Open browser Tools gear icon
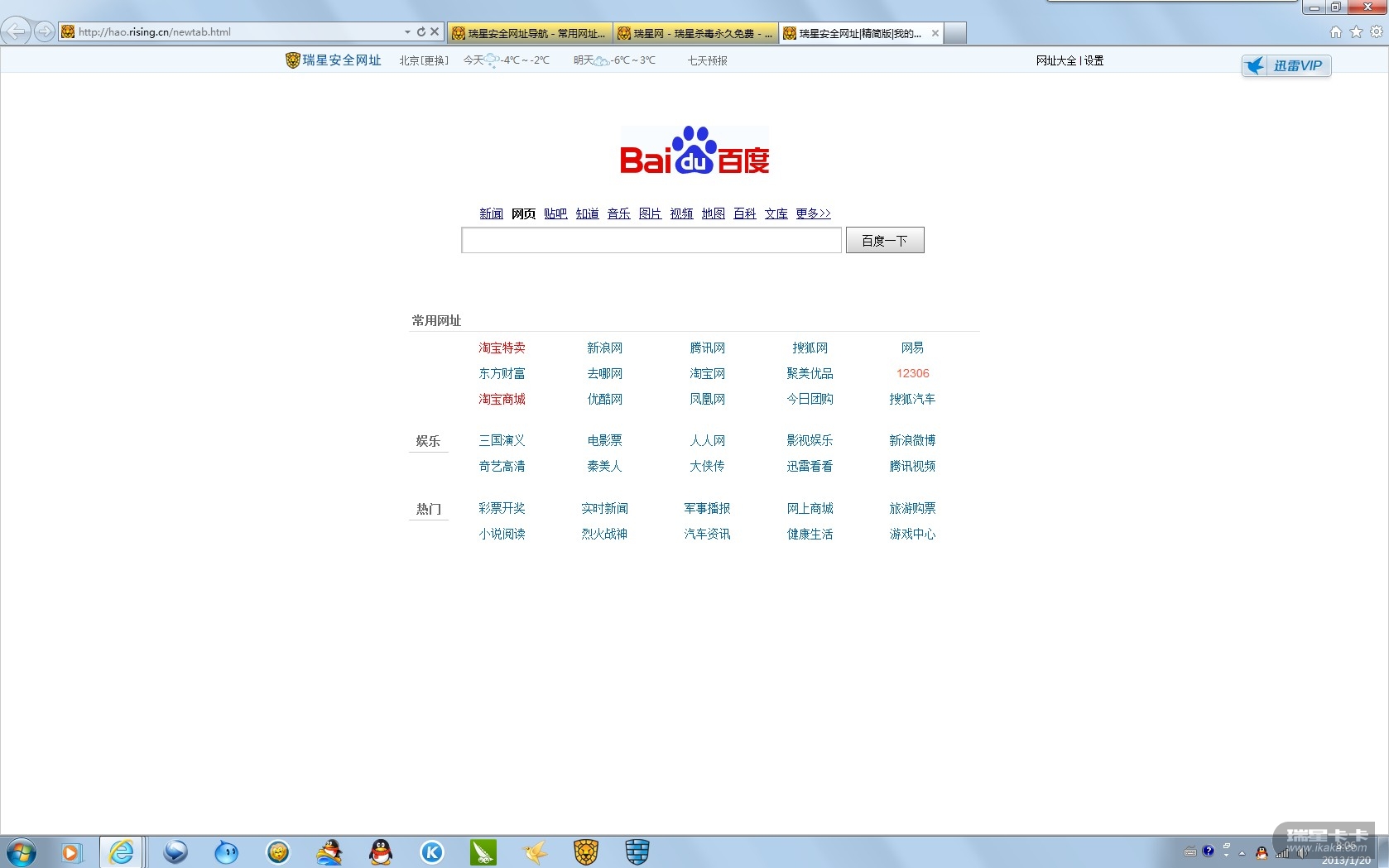Image resolution: width=1389 pixels, height=868 pixels. click(x=1377, y=31)
